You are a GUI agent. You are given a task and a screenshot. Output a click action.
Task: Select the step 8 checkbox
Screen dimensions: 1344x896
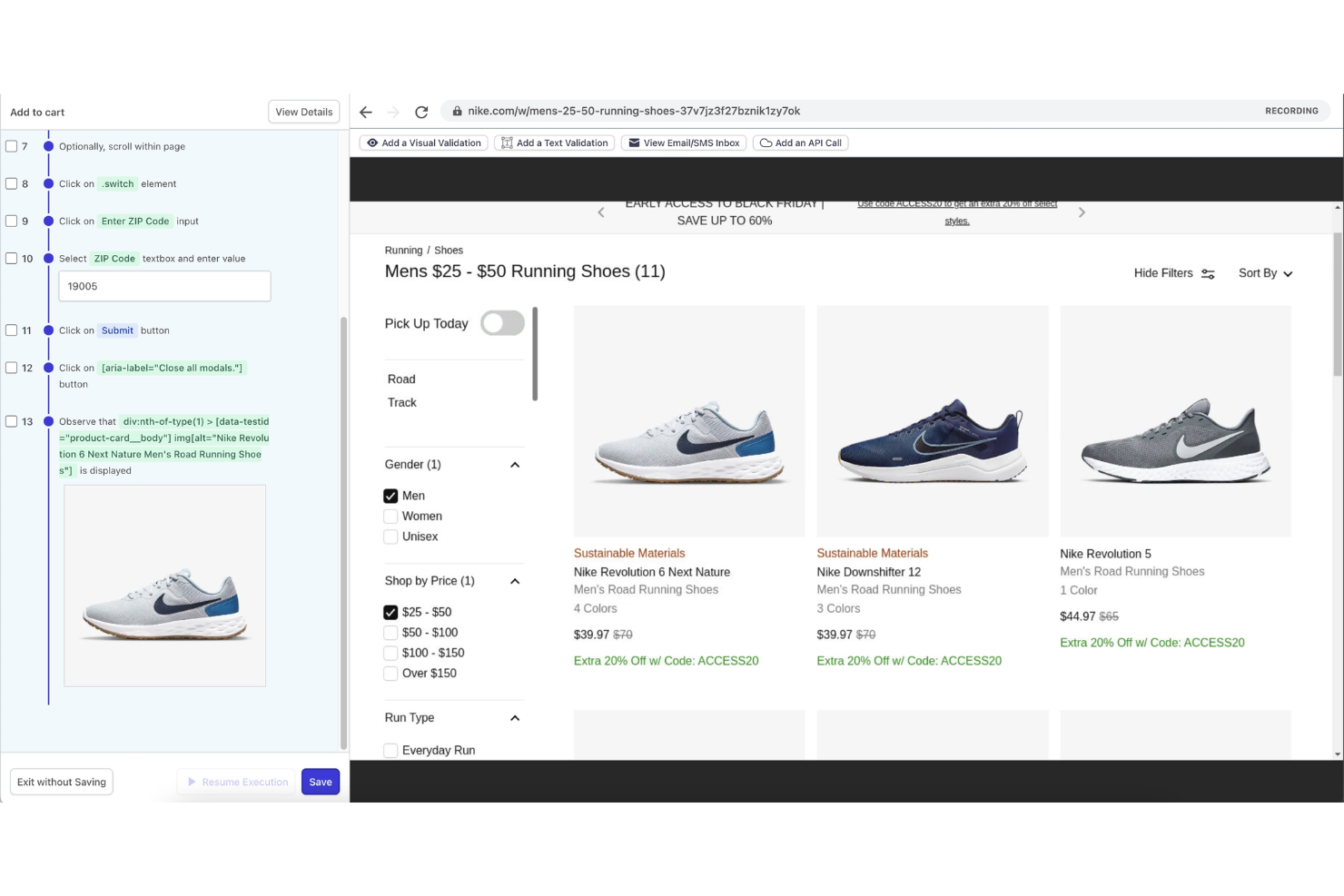pos(12,183)
